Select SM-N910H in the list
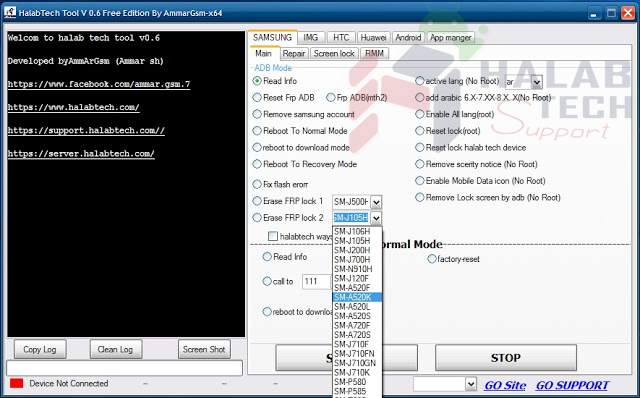The height and width of the screenshot is (398, 640). [x=357, y=269]
